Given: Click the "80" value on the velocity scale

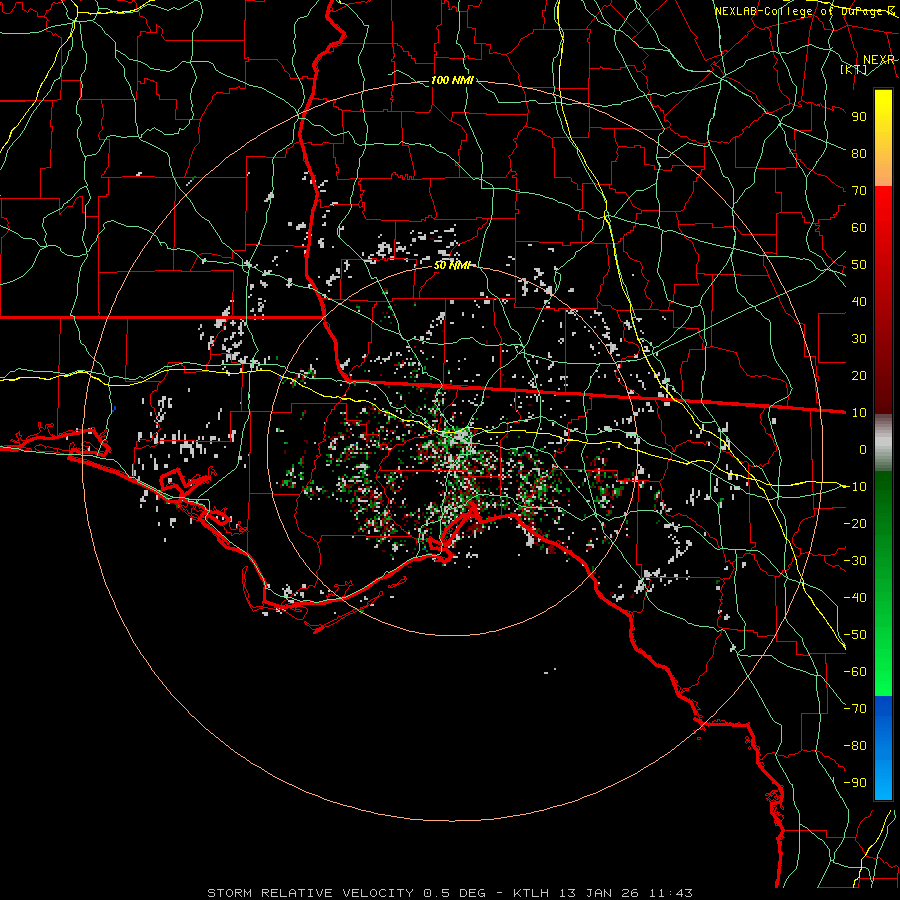Looking at the screenshot, I should pyautogui.click(x=859, y=153).
